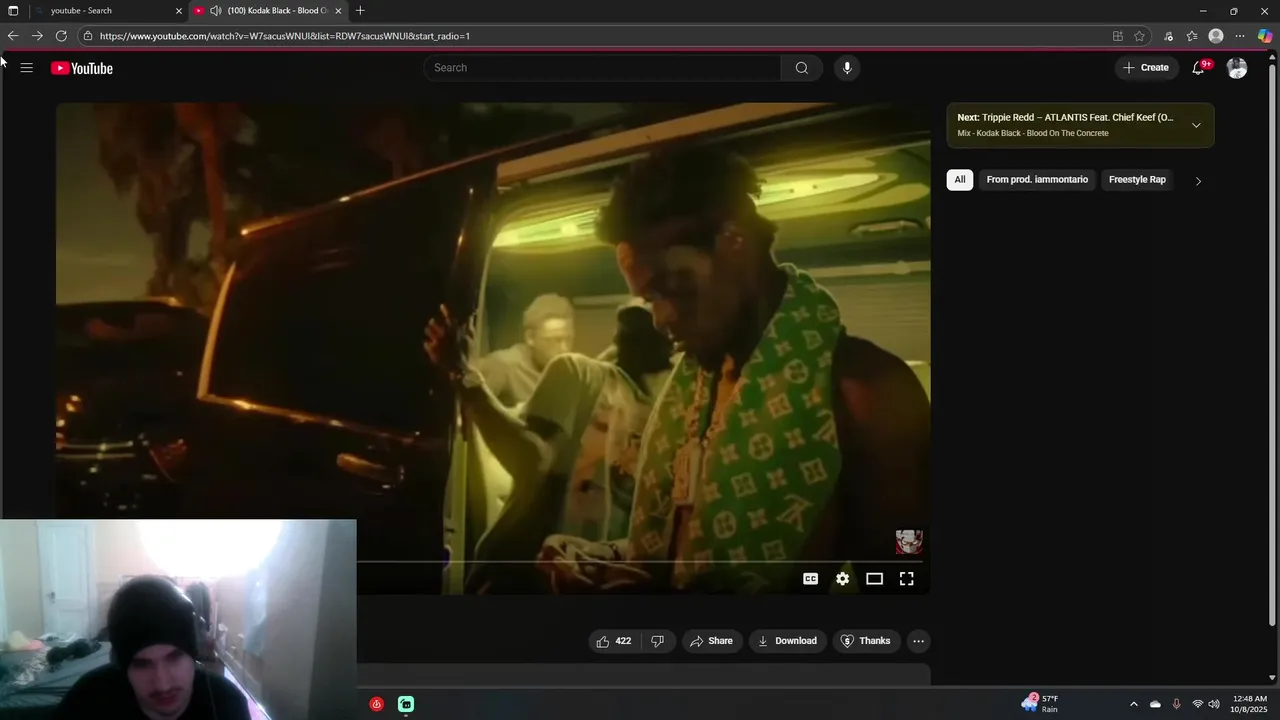Open the video player settings gear
Image resolution: width=1280 pixels, height=720 pixels.
[843, 579]
